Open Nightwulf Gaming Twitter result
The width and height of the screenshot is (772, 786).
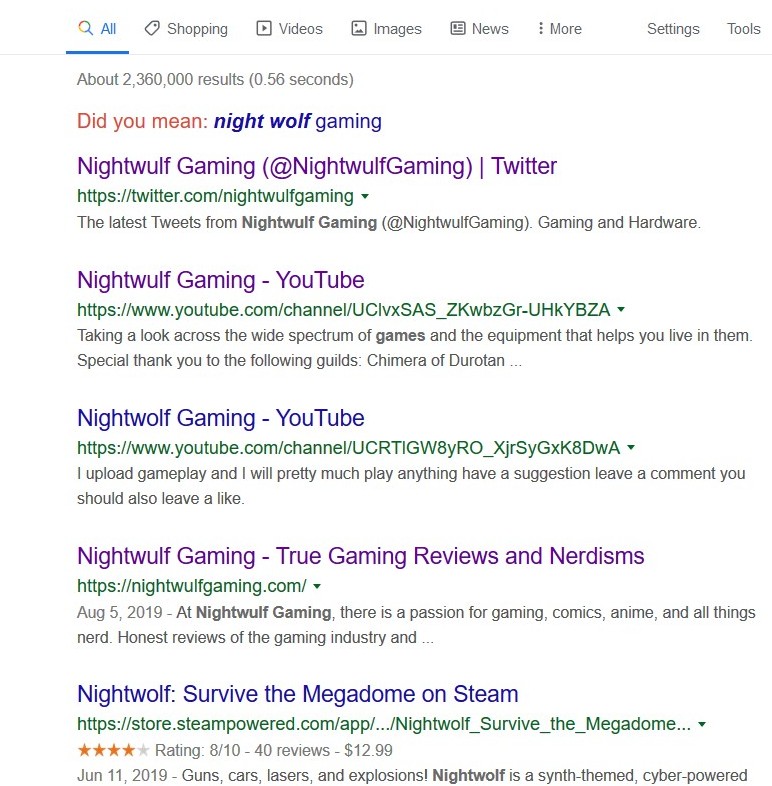(317, 166)
